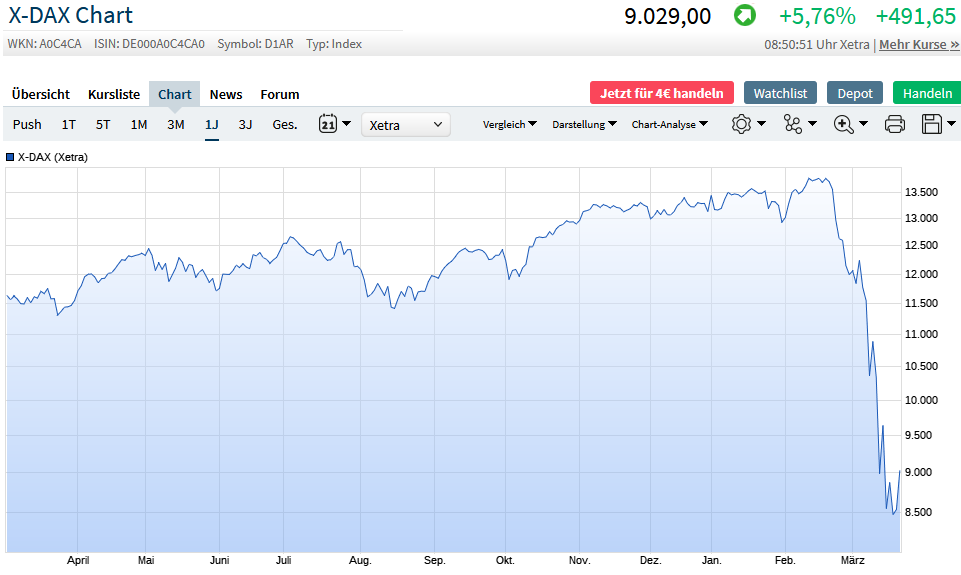Open the Forum tab
This screenshot has width=961, height=575.
[279, 94]
